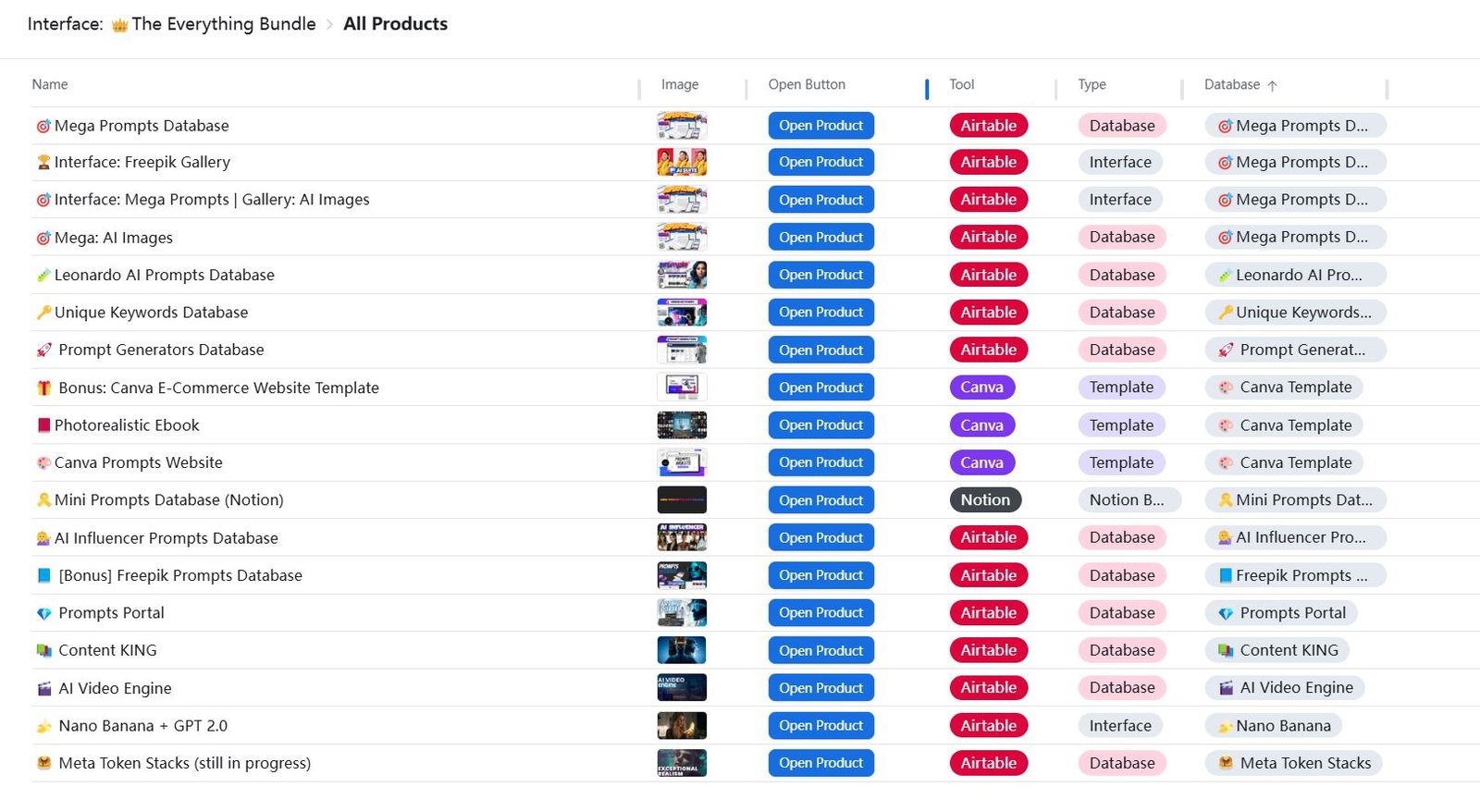The width and height of the screenshot is (1480, 812).
Task: Click the Name column header
Action: 50,84
